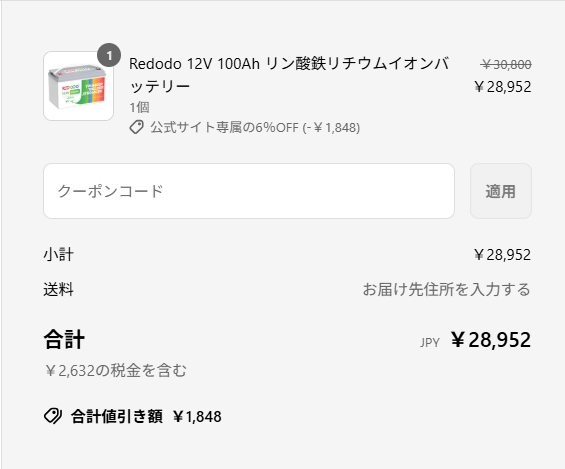Click the ¥2,632の税金を含む tax note
The width and height of the screenshot is (565, 469).
point(116,370)
